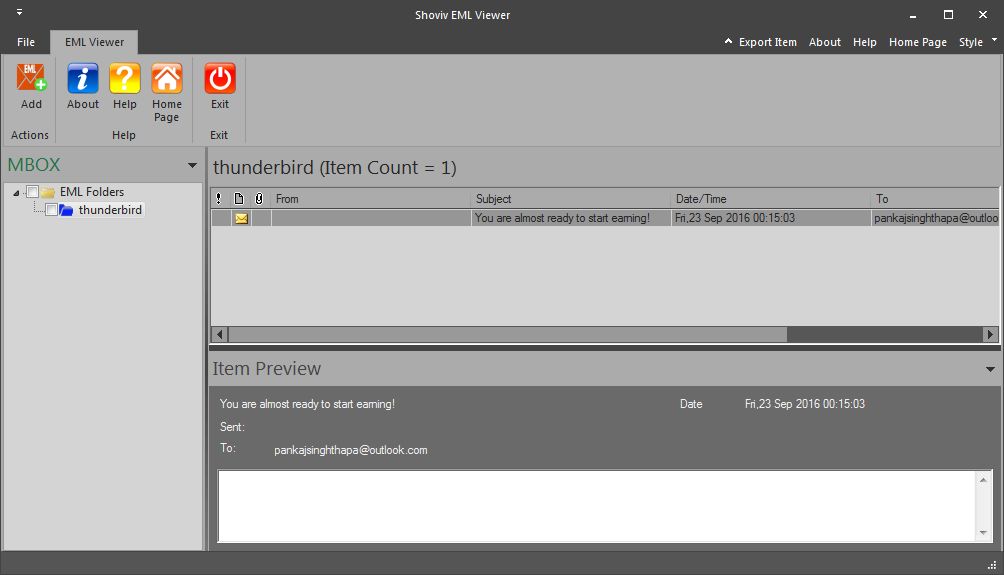Click the red Exit power icon
Viewport: 1004px width, 575px height.
pos(219,79)
